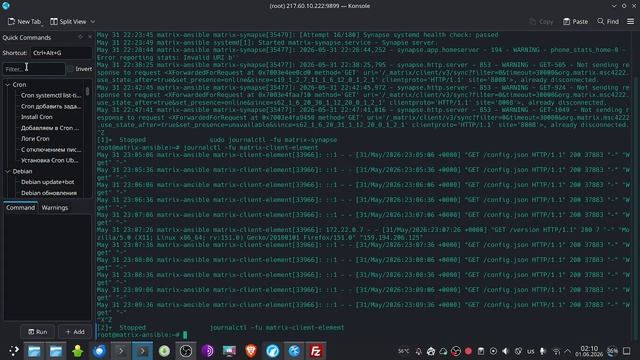Click the red record tray icon
The width and height of the screenshot is (640, 360).
click(x=468, y=351)
